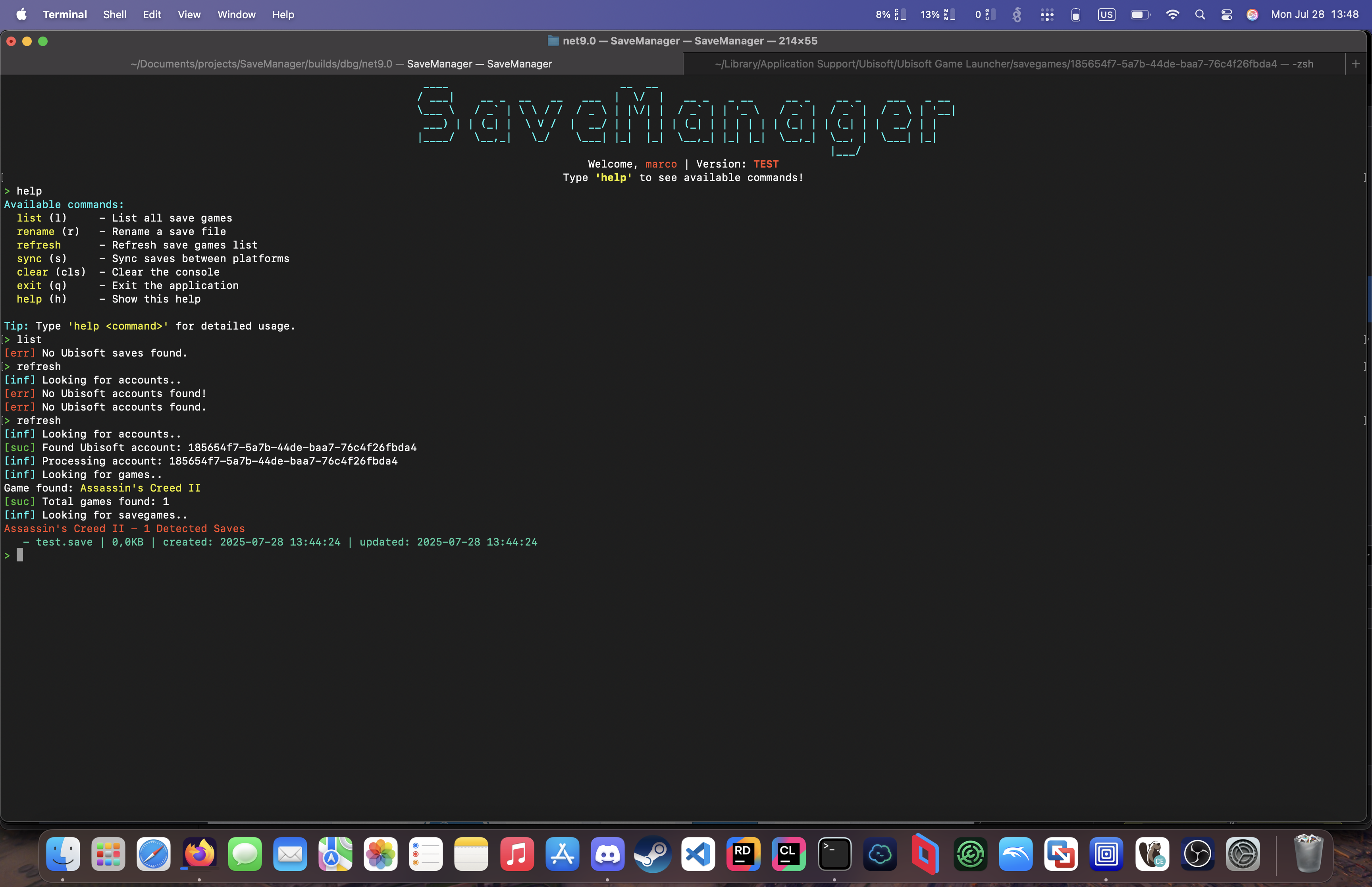Open the Apple menu
Viewport: 1372px width, 887px height.
21,14
